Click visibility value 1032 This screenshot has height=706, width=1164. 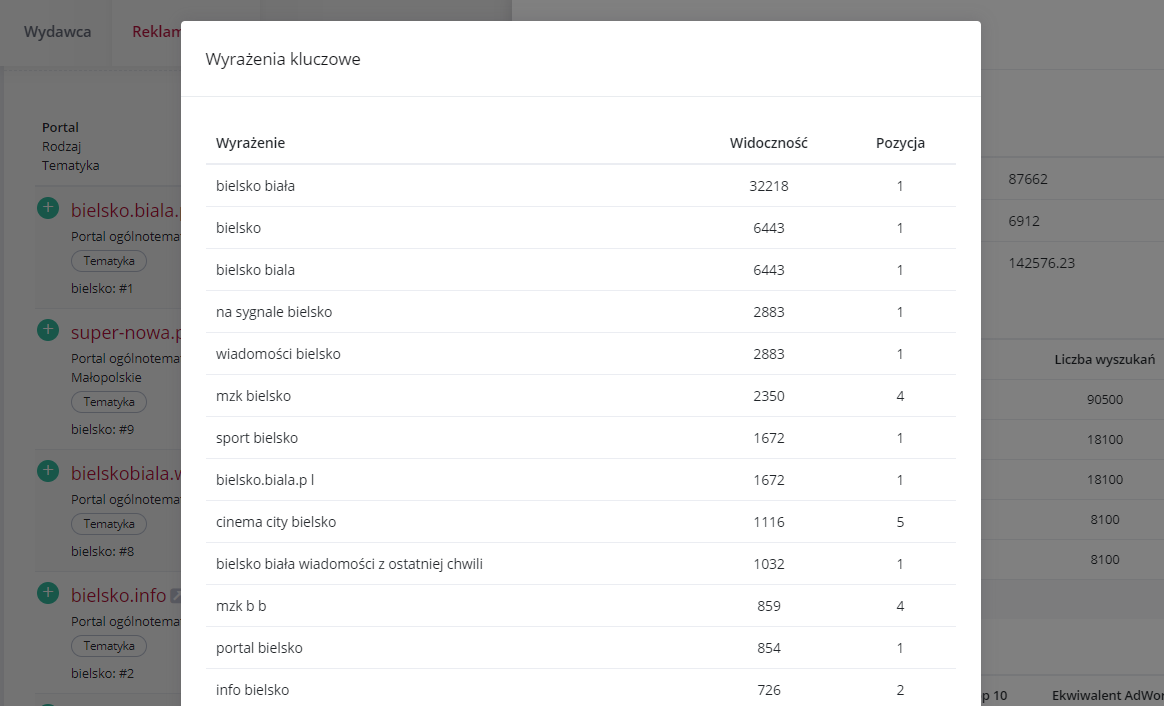(768, 564)
